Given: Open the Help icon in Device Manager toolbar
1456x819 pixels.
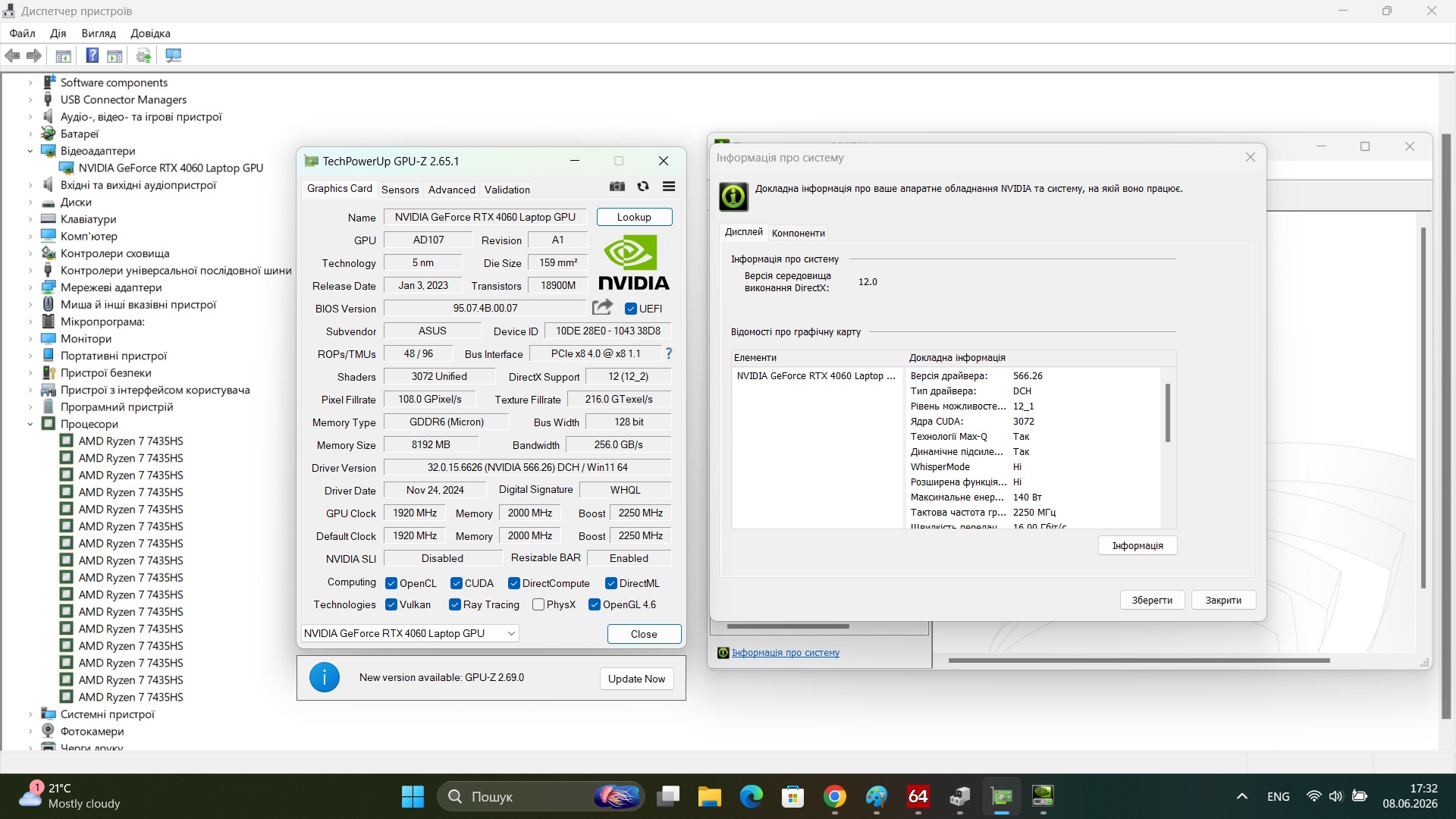Looking at the screenshot, I should pyautogui.click(x=92, y=55).
